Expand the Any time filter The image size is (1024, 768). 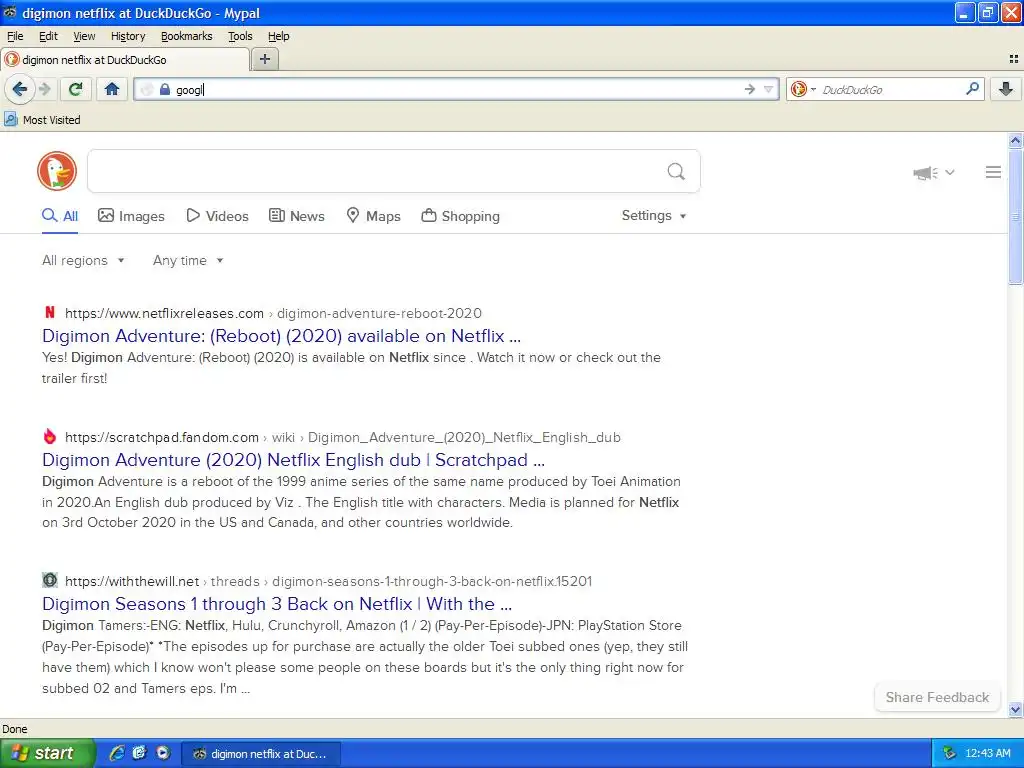[188, 260]
